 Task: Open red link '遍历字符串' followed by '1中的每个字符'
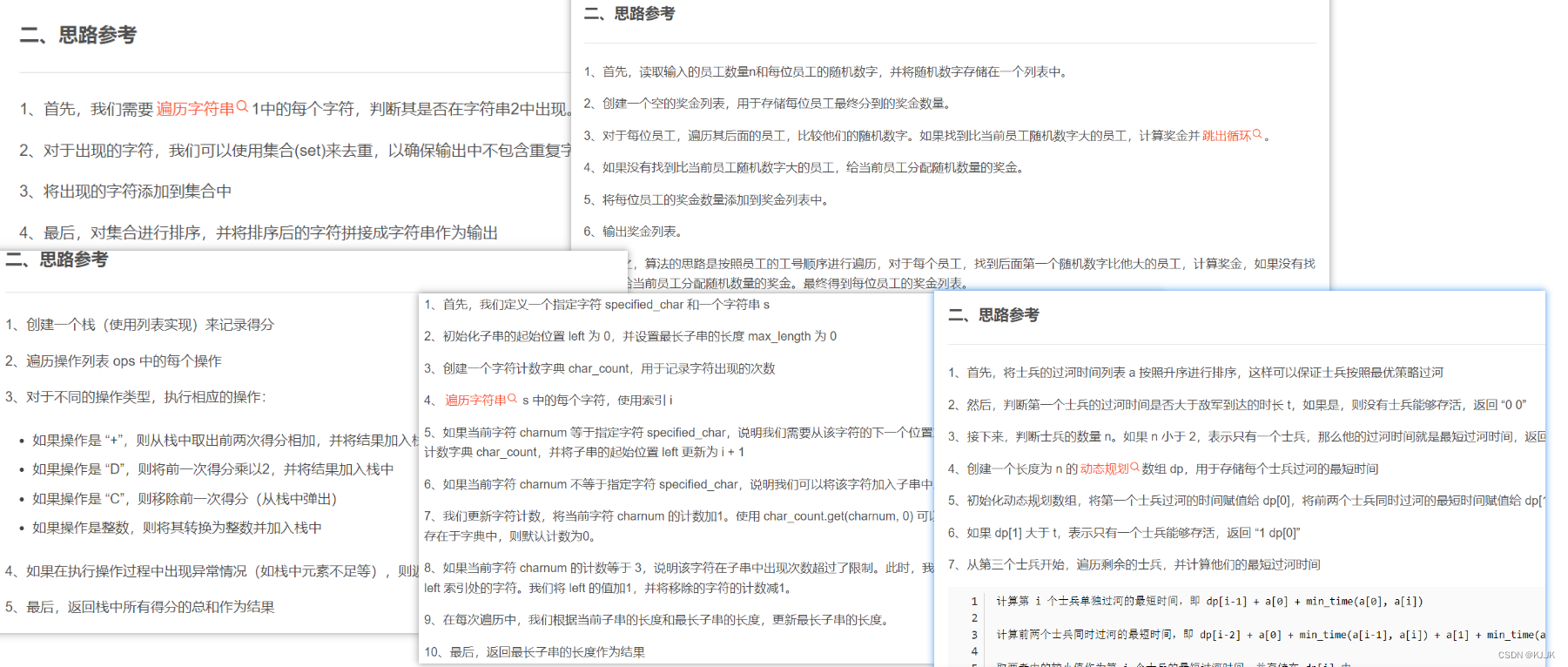196,109
